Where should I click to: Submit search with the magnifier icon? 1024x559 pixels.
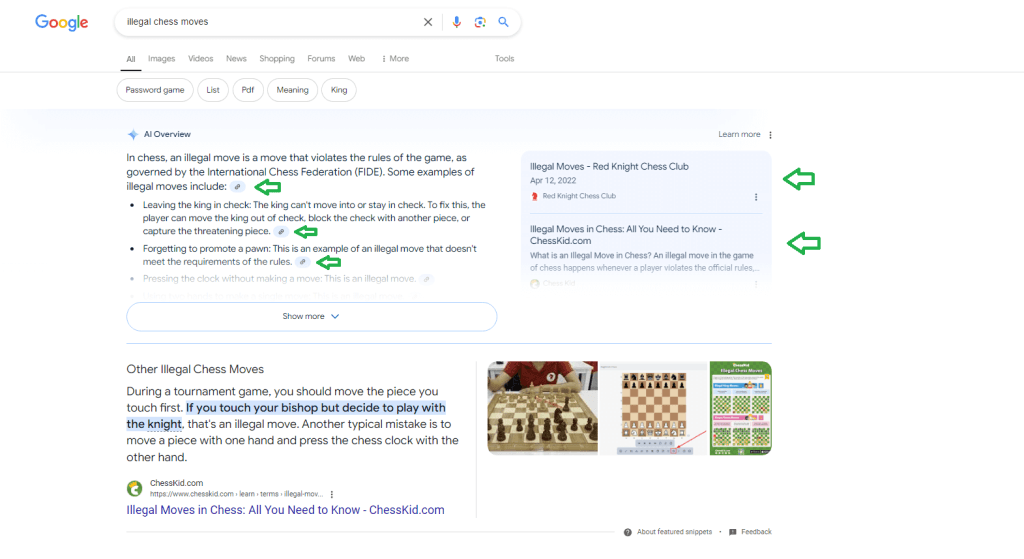[504, 22]
